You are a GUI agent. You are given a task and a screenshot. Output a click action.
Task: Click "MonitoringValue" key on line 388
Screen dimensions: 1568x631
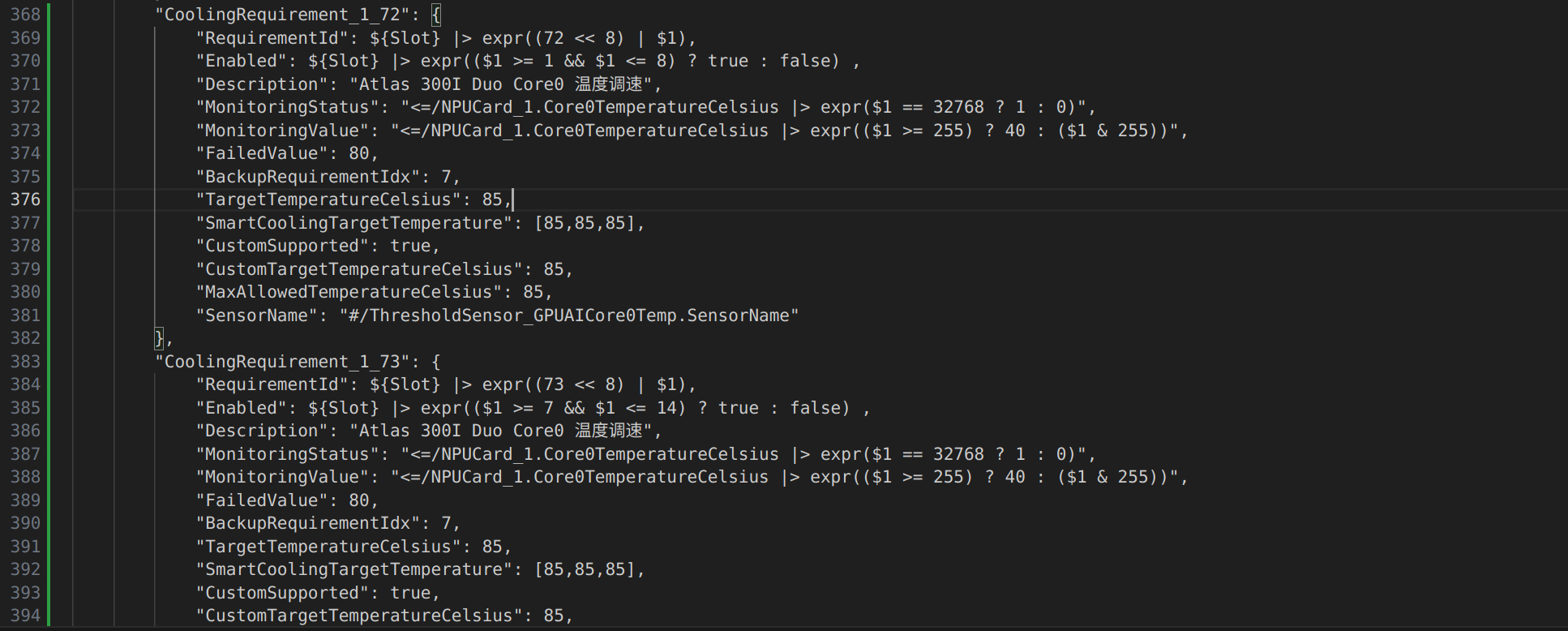click(282, 477)
